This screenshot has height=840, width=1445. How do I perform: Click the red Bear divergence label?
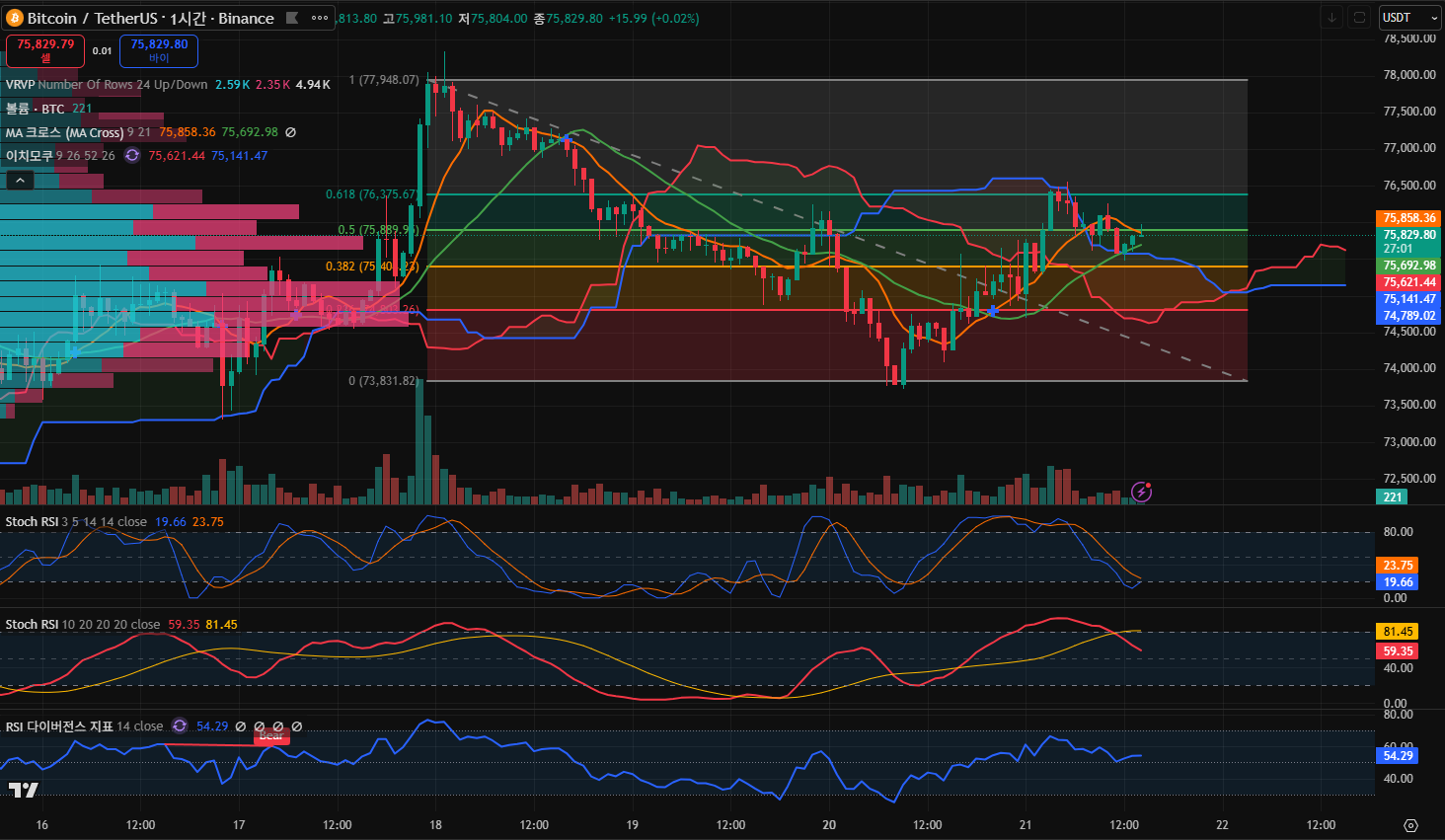click(271, 736)
